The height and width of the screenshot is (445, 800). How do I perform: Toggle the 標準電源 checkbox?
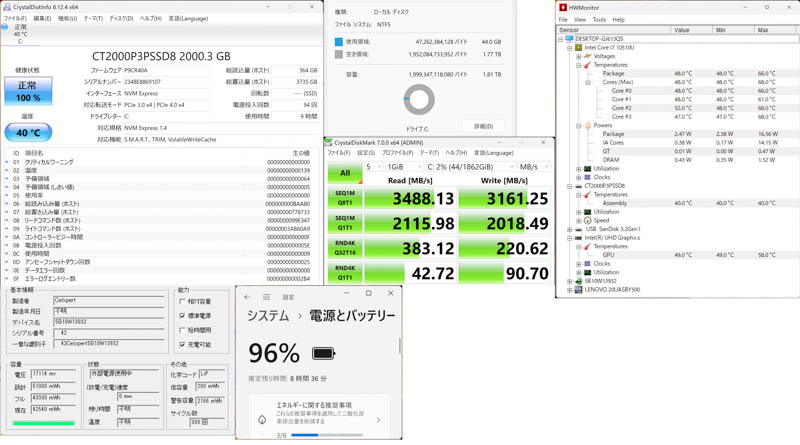182,316
